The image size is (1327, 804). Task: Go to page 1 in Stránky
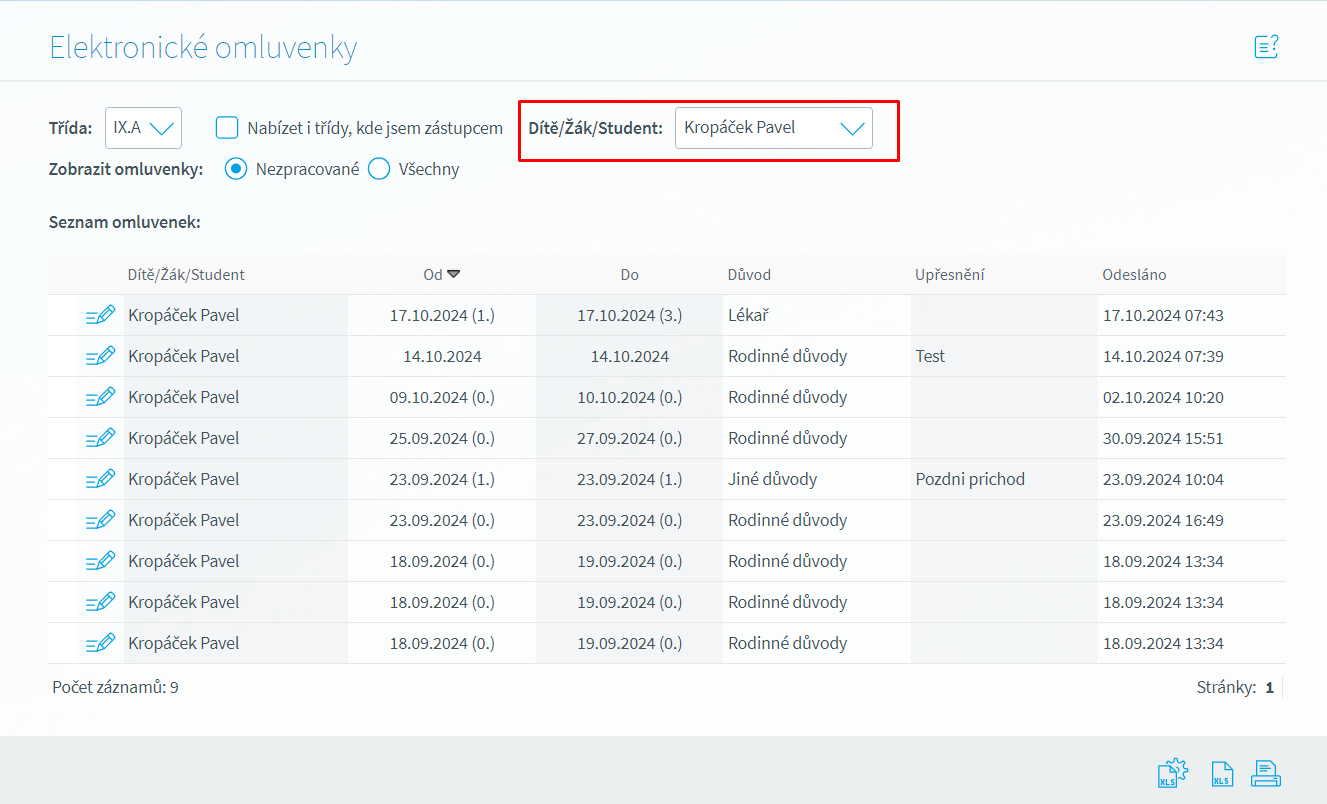(x=1270, y=687)
